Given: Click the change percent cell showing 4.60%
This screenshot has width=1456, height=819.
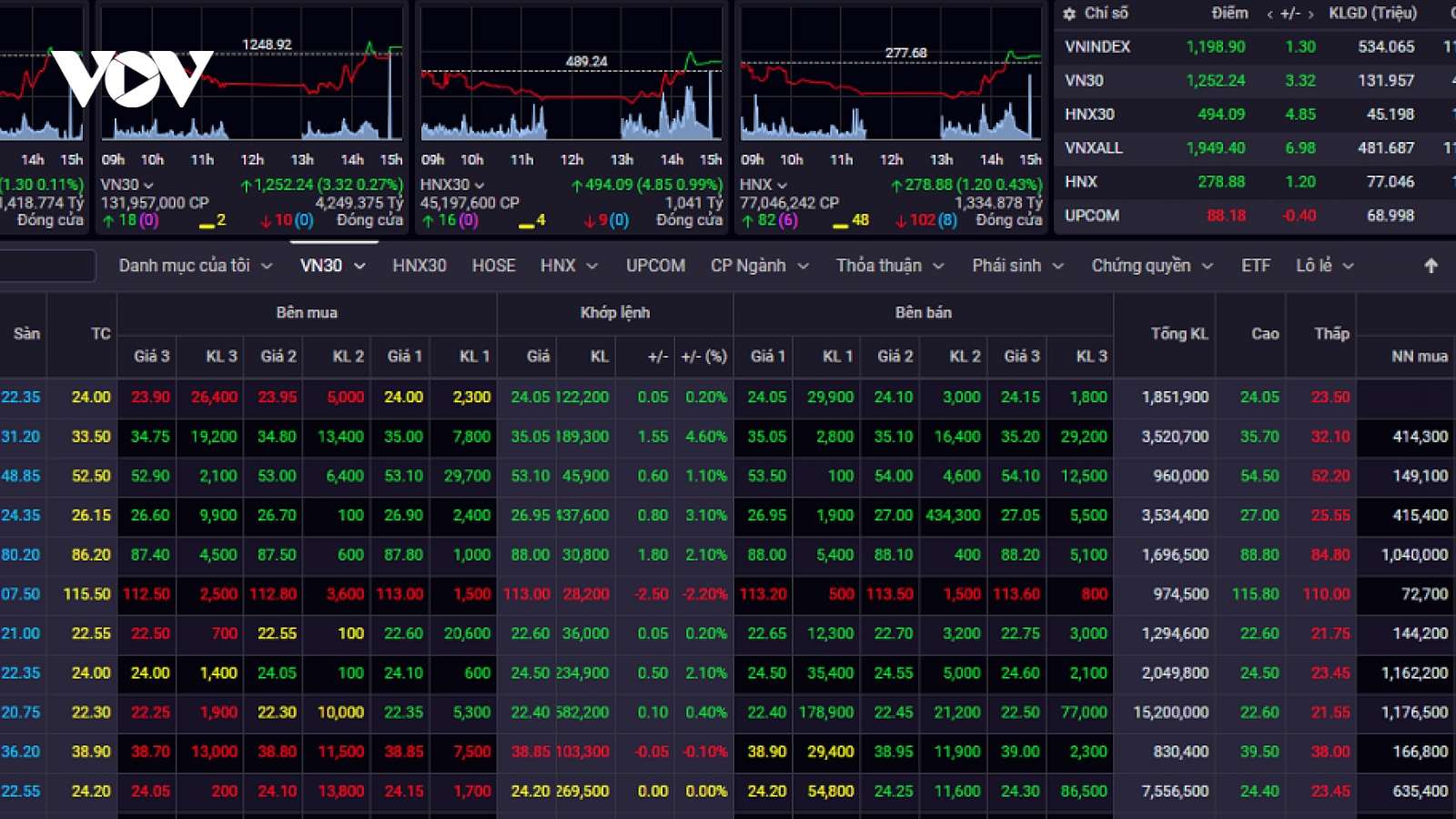Looking at the screenshot, I should pyautogui.click(x=706, y=437).
